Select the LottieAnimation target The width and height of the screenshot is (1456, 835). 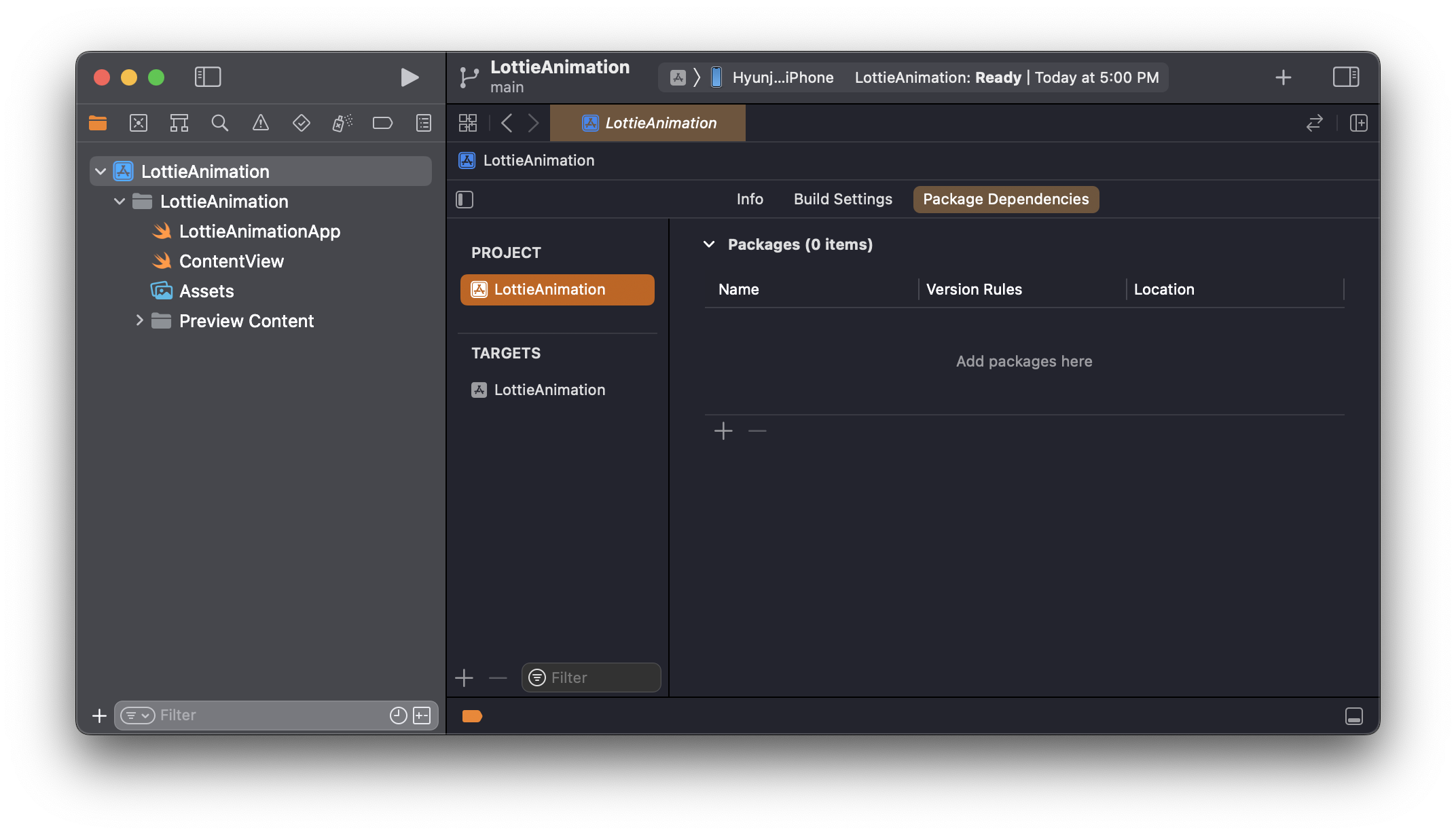point(549,390)
